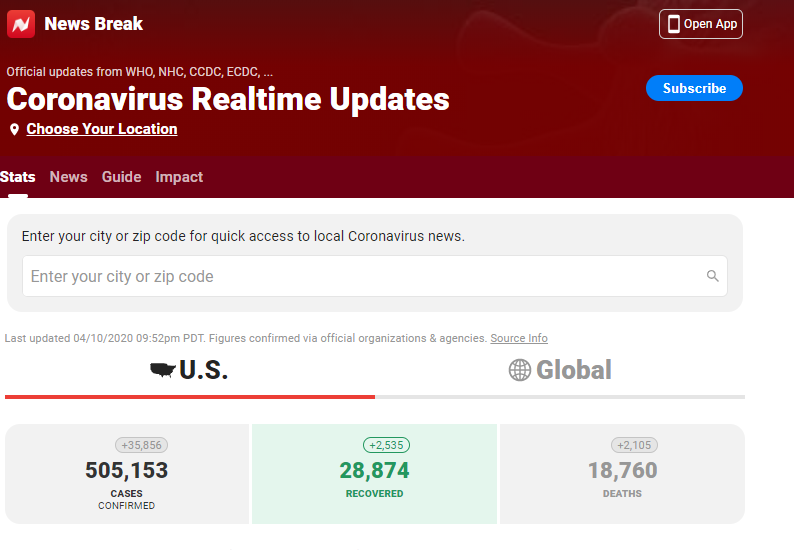Screen dimensions: 794x550
Task: Click the globe icon beside Global
Action: tap(520, 371)
